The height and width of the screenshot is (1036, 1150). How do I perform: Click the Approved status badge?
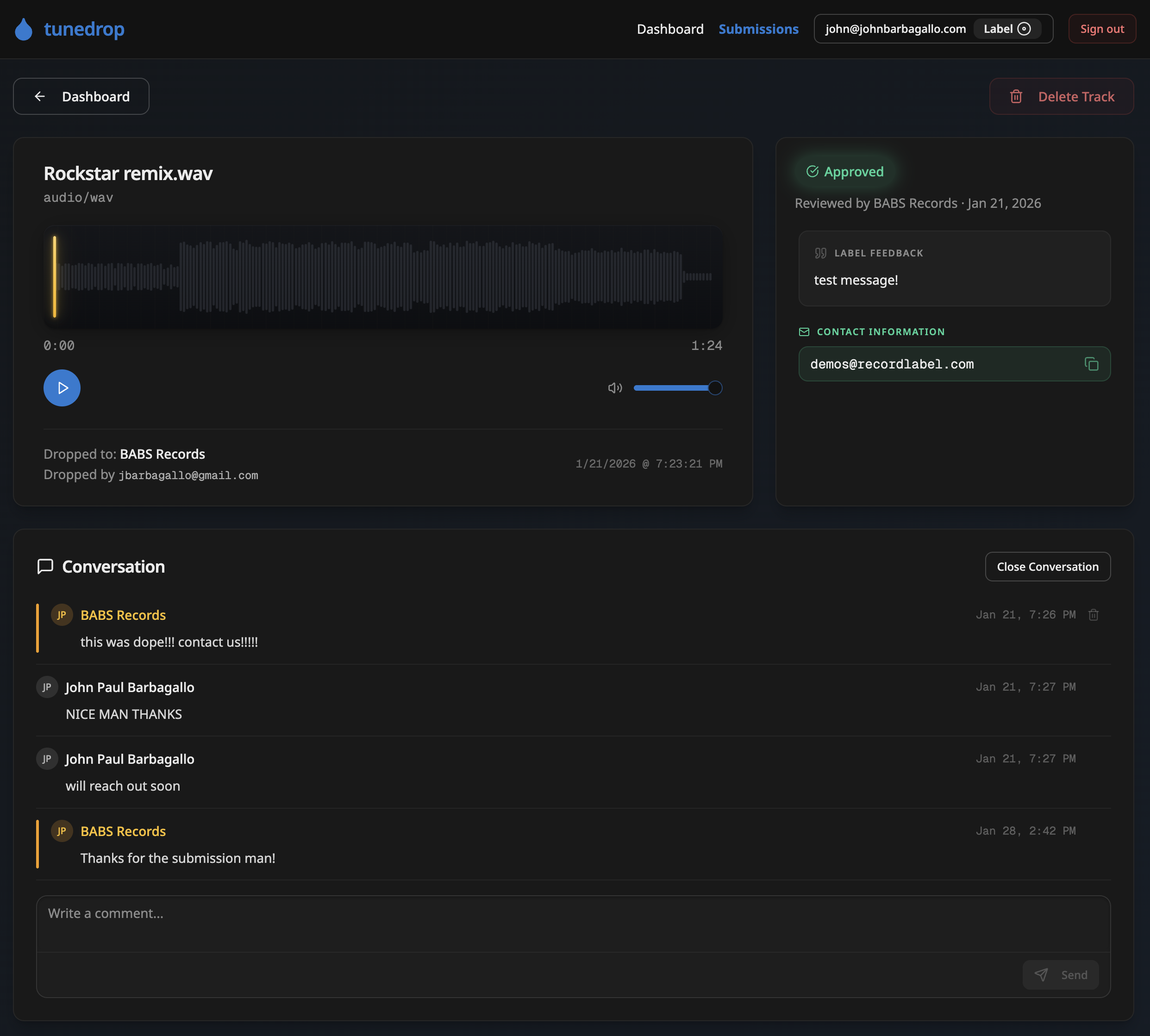845,172
